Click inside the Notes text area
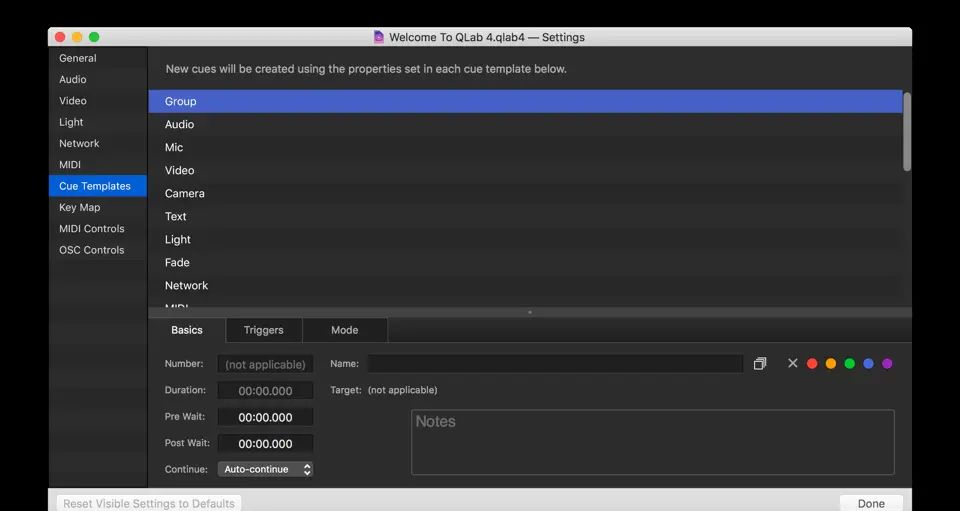This screenshot has height=511, width=960. click(653, 442)
